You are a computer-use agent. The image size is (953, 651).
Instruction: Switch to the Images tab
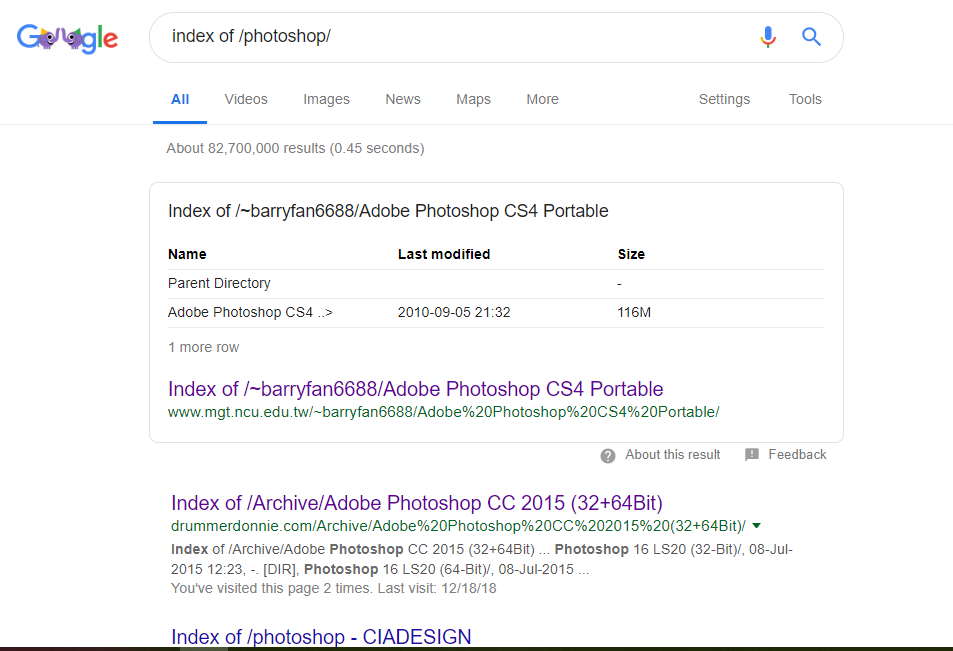click(326, 99)
